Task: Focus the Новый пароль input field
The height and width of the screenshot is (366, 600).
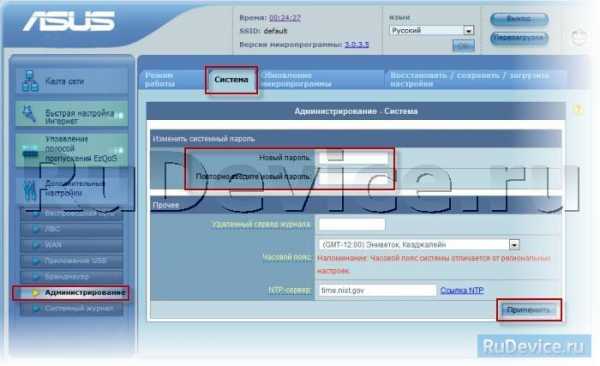Action: point(353,157)
